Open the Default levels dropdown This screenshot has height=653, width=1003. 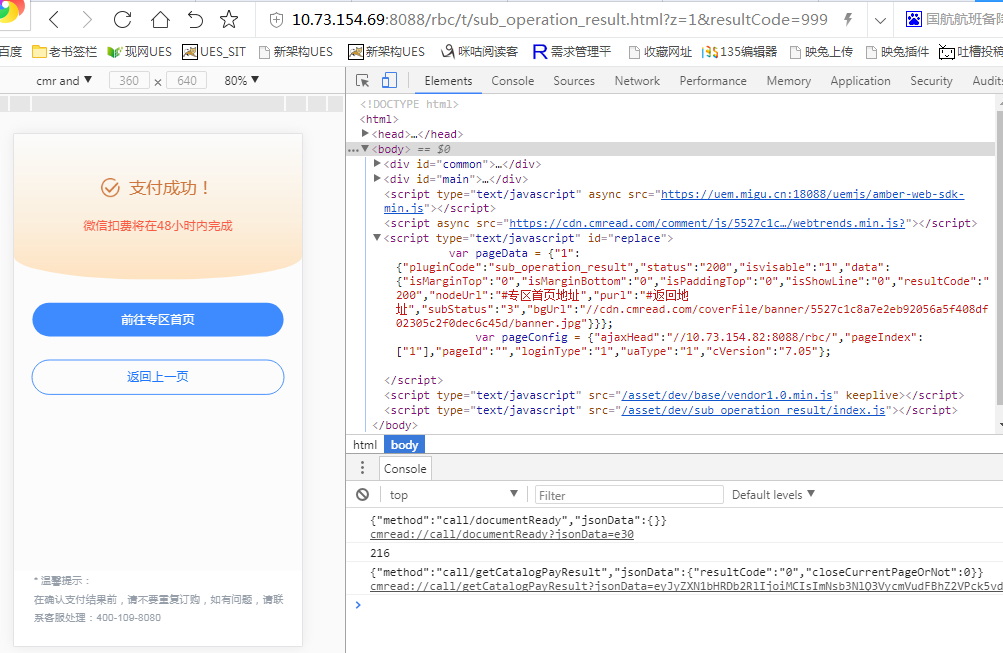[x=773, y=494]
